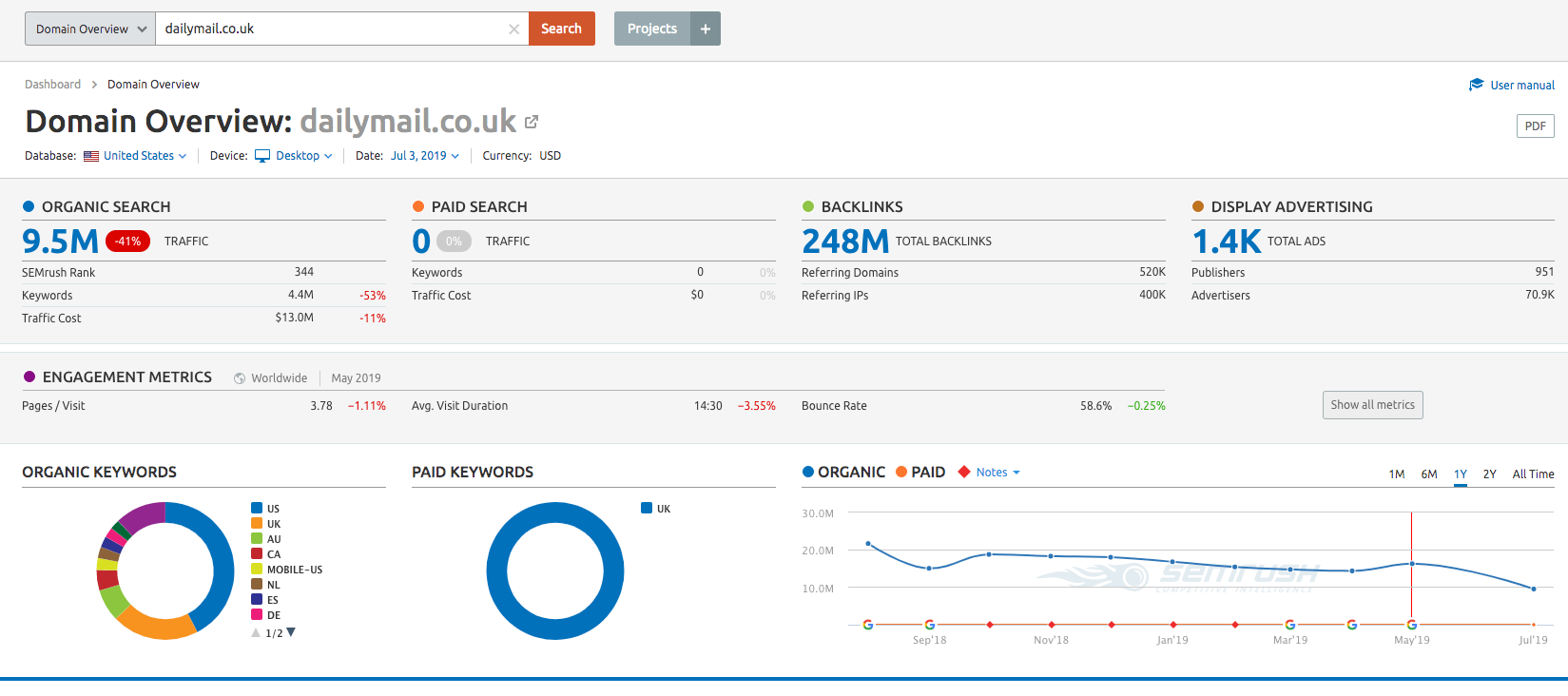Select the 1Y time range tab
The width and height of the screenshot is (1568, 696).
point(1461,474)
